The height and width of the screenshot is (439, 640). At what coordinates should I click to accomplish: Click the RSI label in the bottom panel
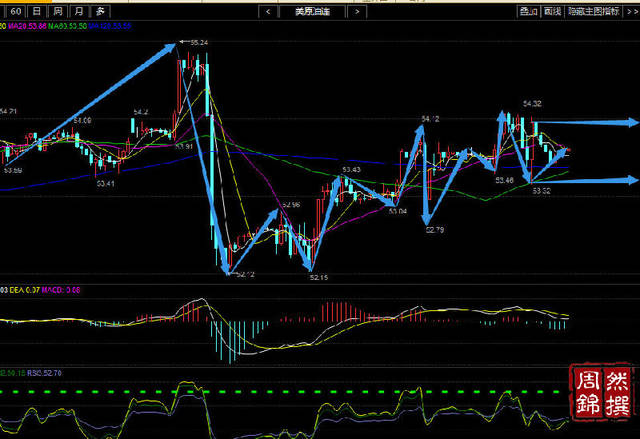44,372
